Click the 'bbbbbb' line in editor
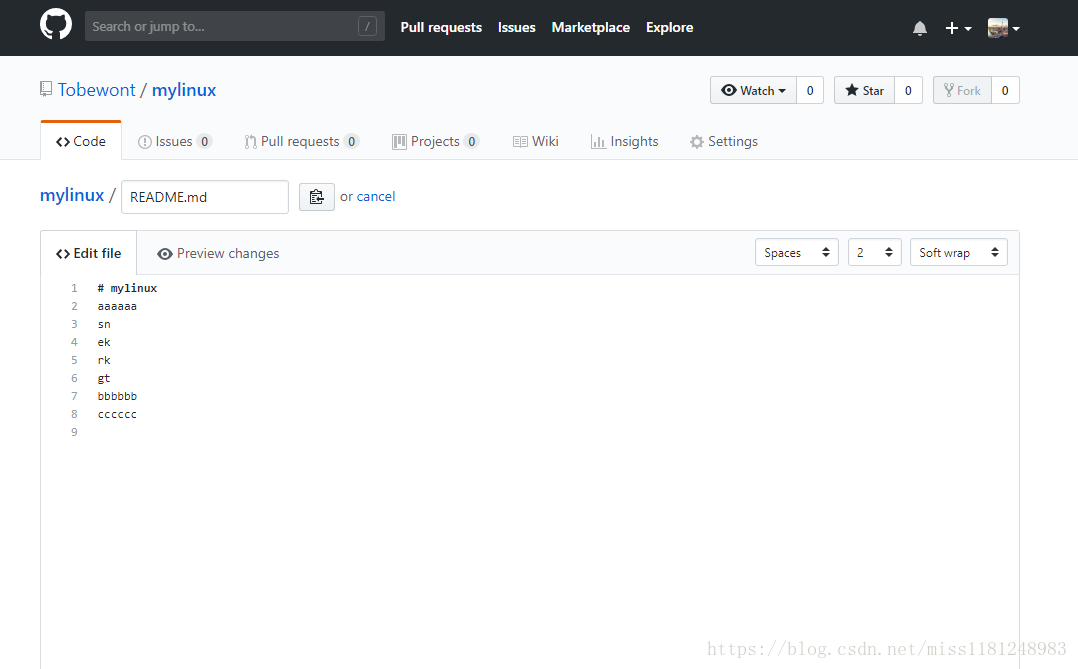Viewport: 1078px width, 669px height. [x=117, y=396]
